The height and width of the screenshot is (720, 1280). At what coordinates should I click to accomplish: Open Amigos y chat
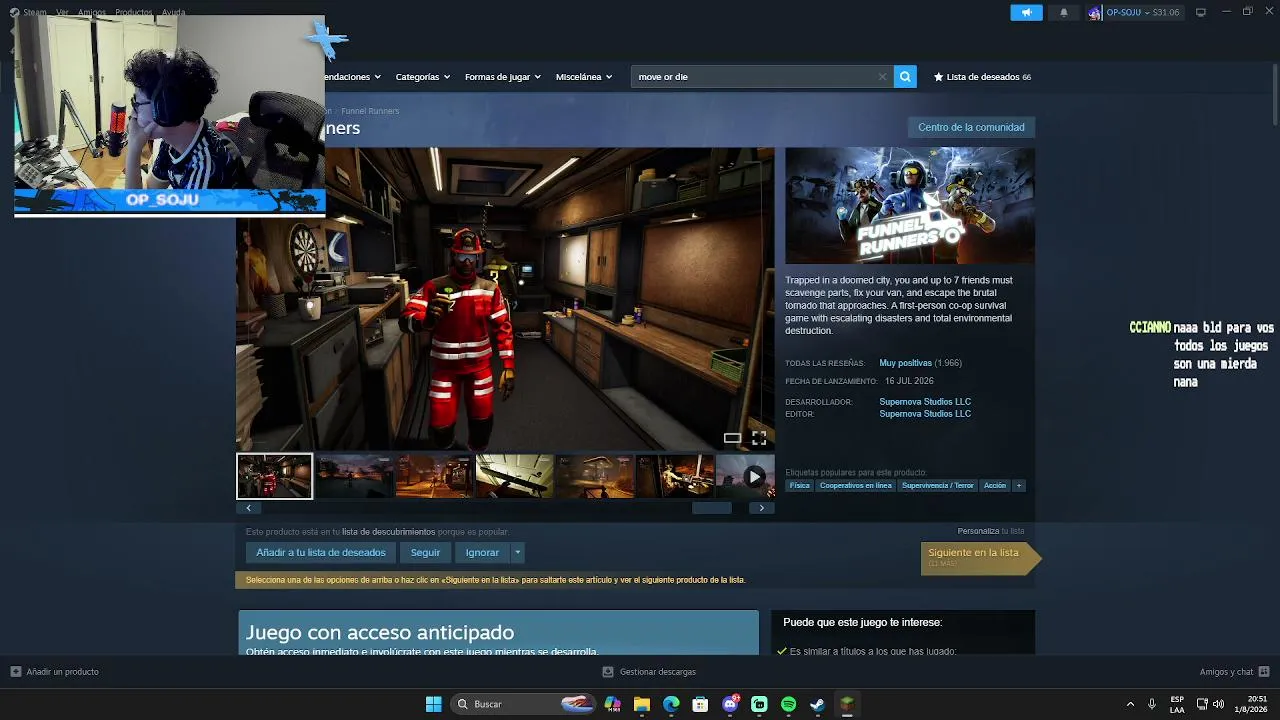tap(1234, 672)
